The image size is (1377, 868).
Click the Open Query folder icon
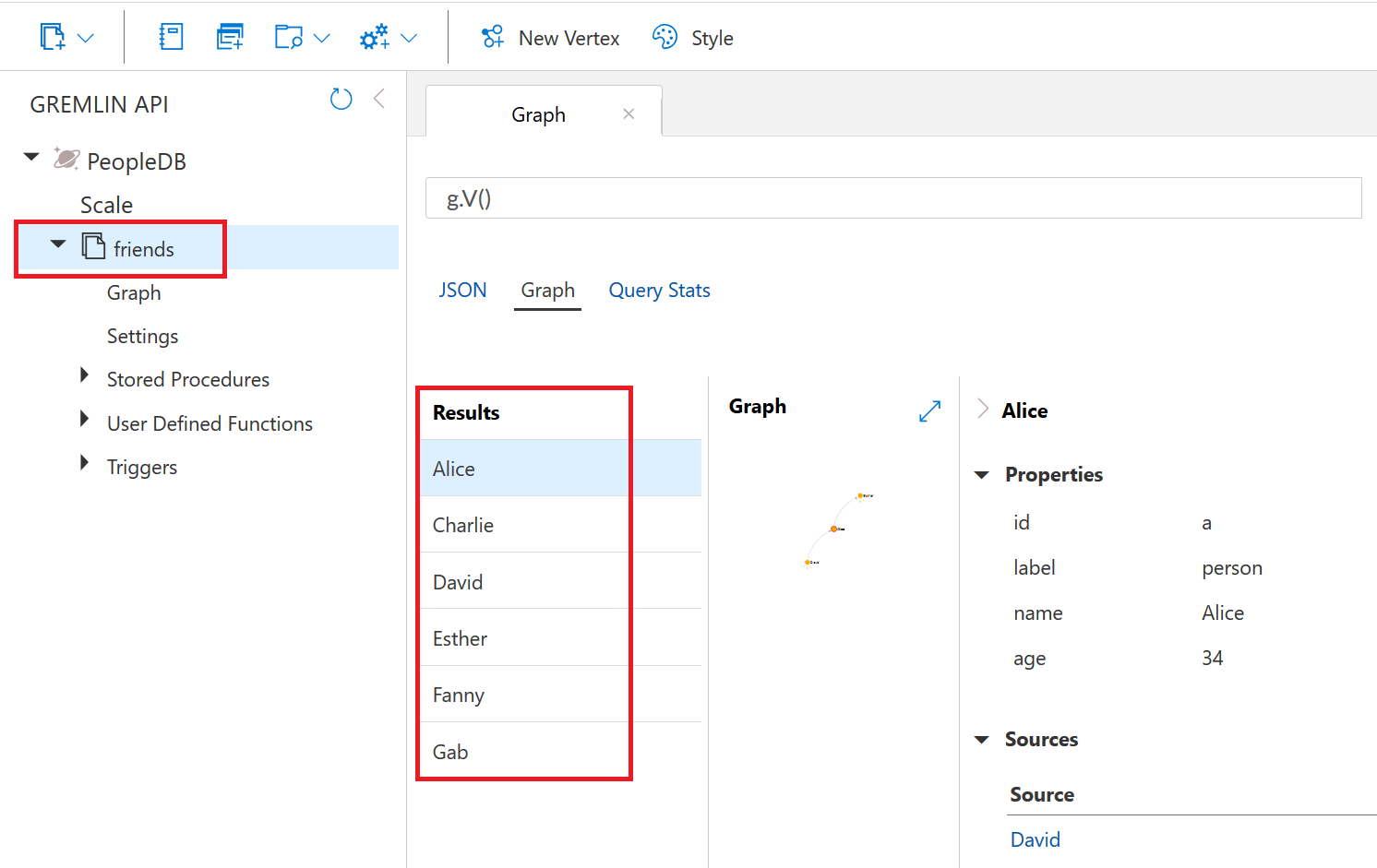click(x=289, y=38)
